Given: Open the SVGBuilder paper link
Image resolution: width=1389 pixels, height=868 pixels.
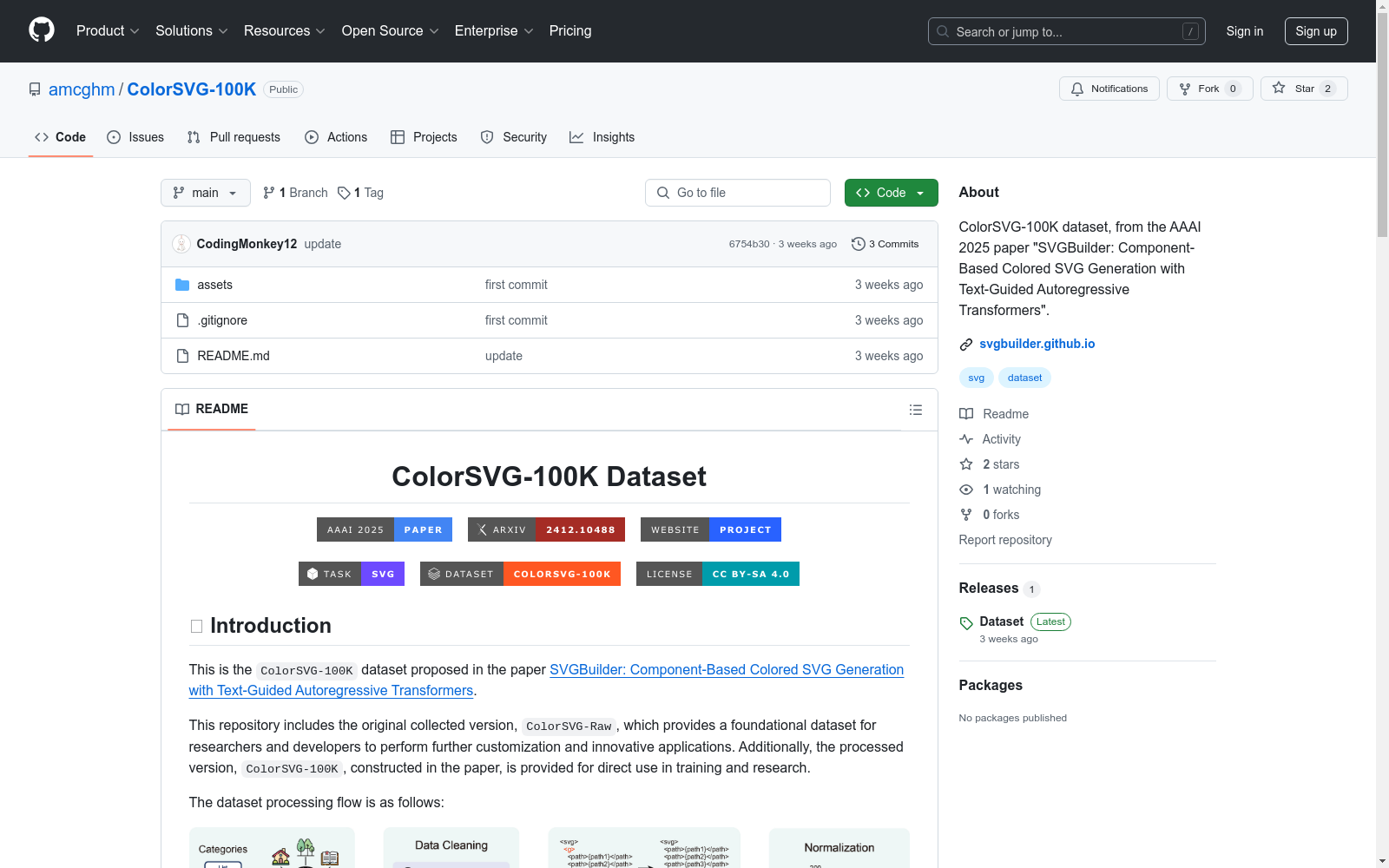Looking at the screenshot, I should [547, 680].
